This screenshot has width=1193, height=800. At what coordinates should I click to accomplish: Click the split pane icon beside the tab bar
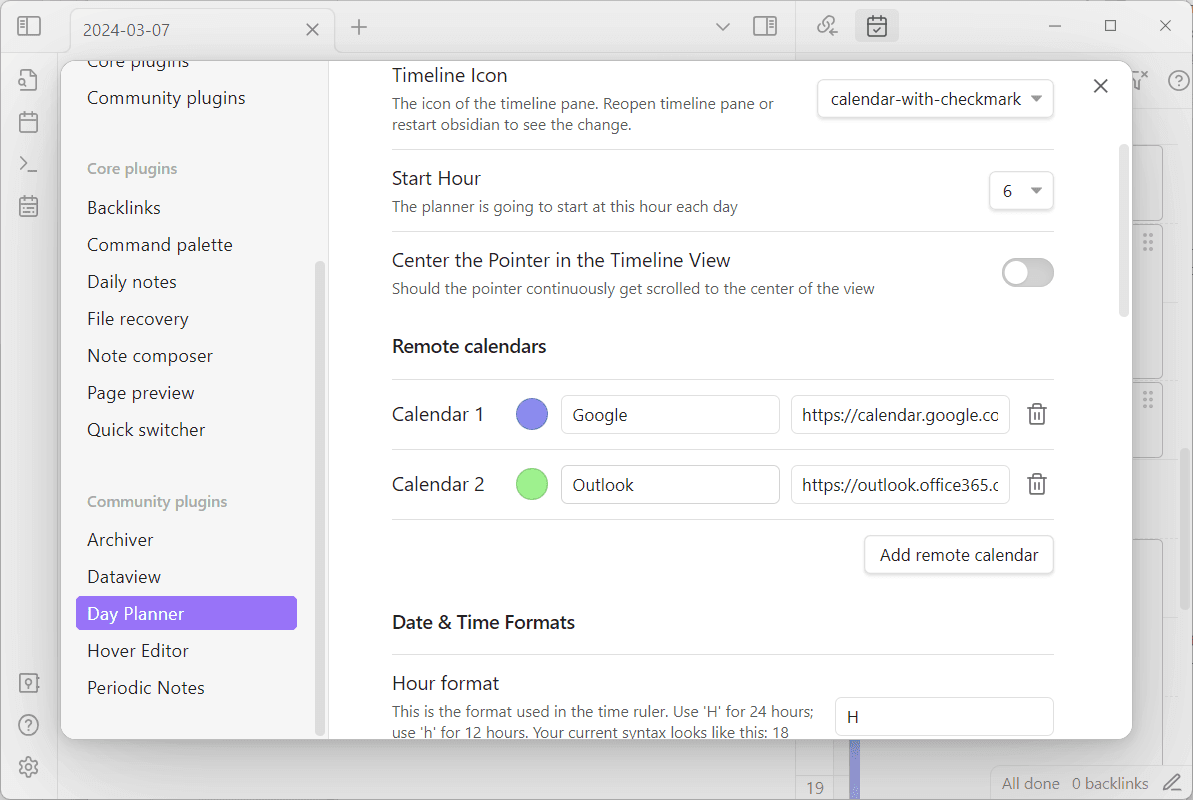[765, 26]
